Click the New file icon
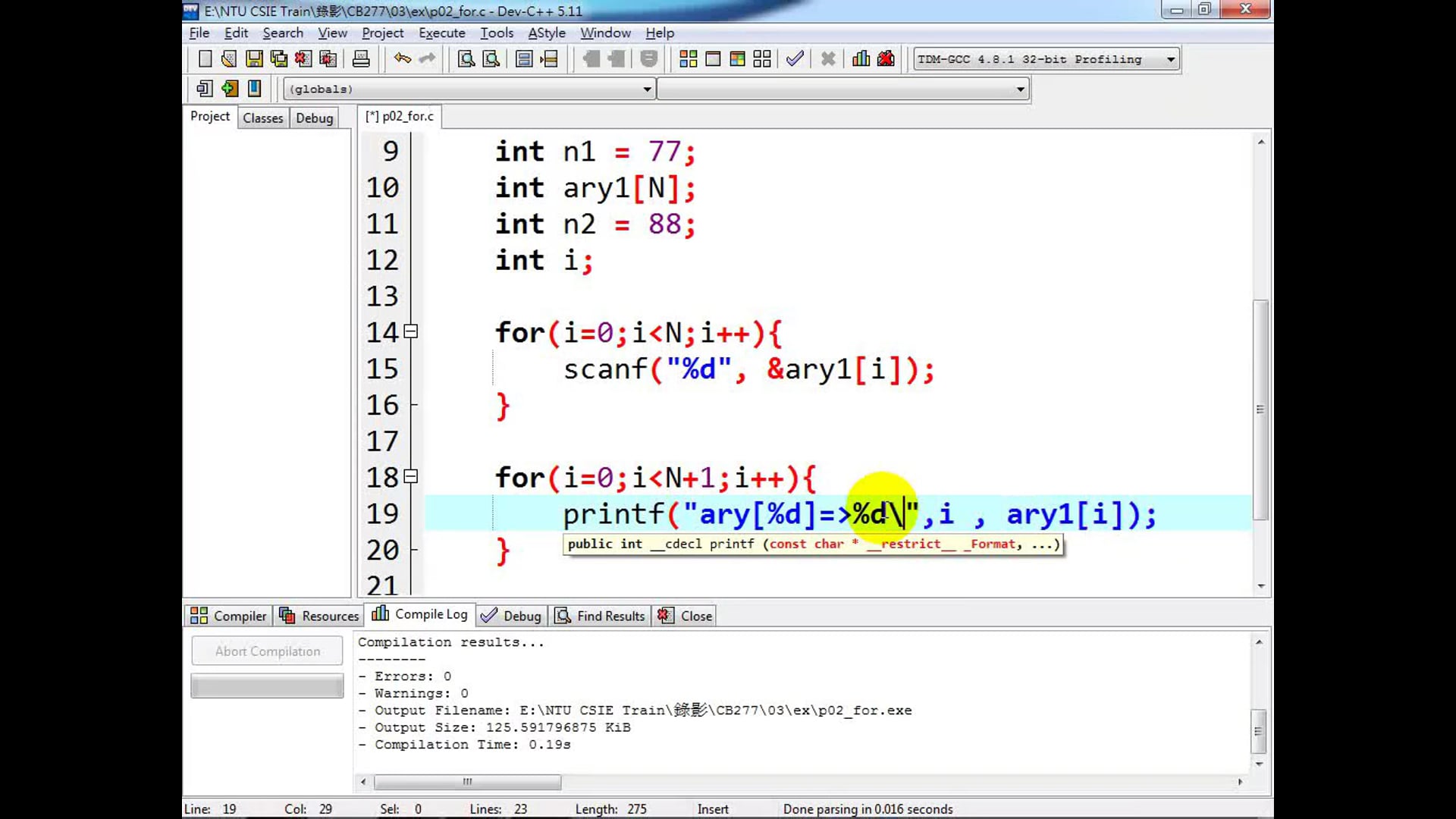Viewport: 1456px width, 819px height. (205, 59)
